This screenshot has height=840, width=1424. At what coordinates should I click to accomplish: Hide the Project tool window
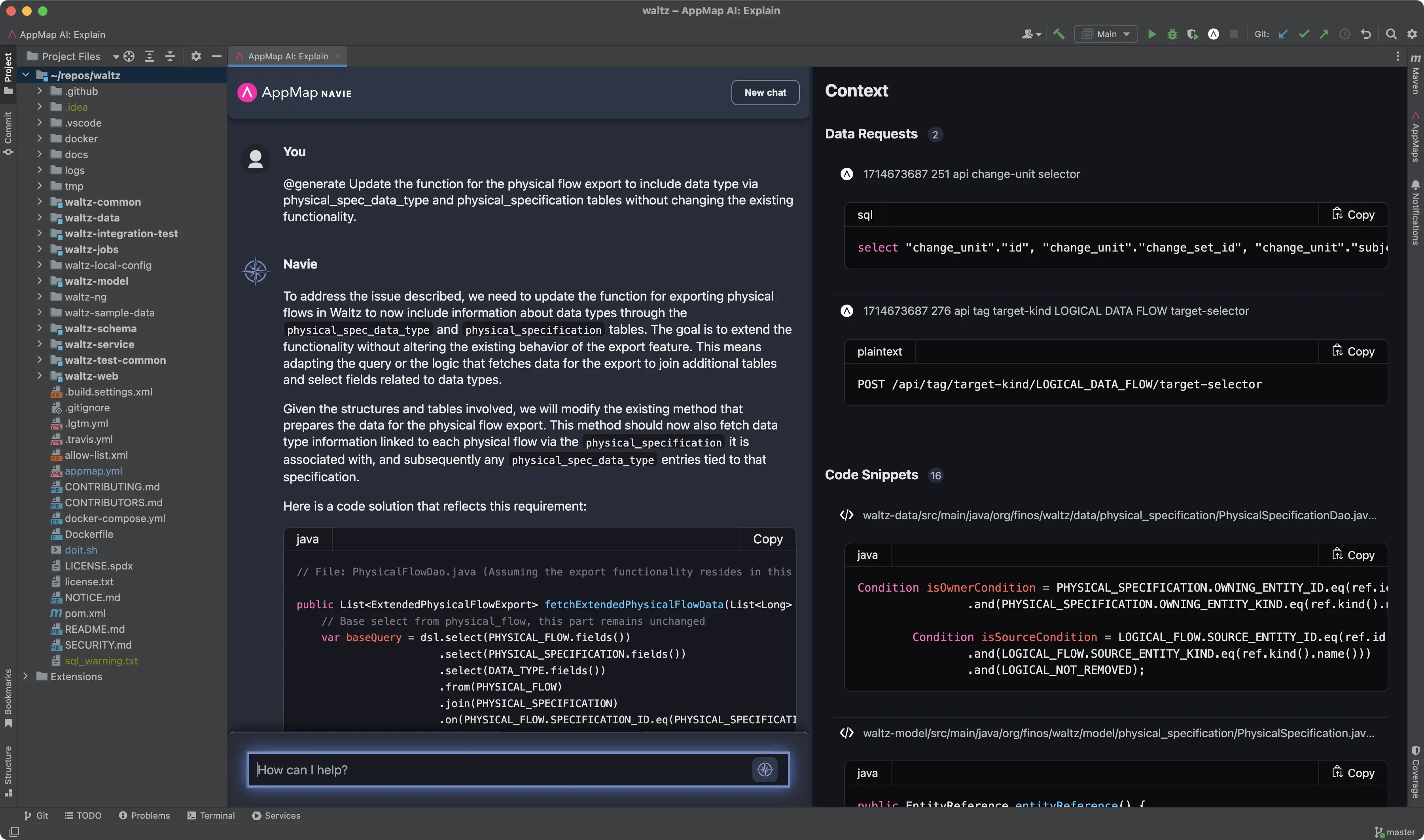(216, 57)
